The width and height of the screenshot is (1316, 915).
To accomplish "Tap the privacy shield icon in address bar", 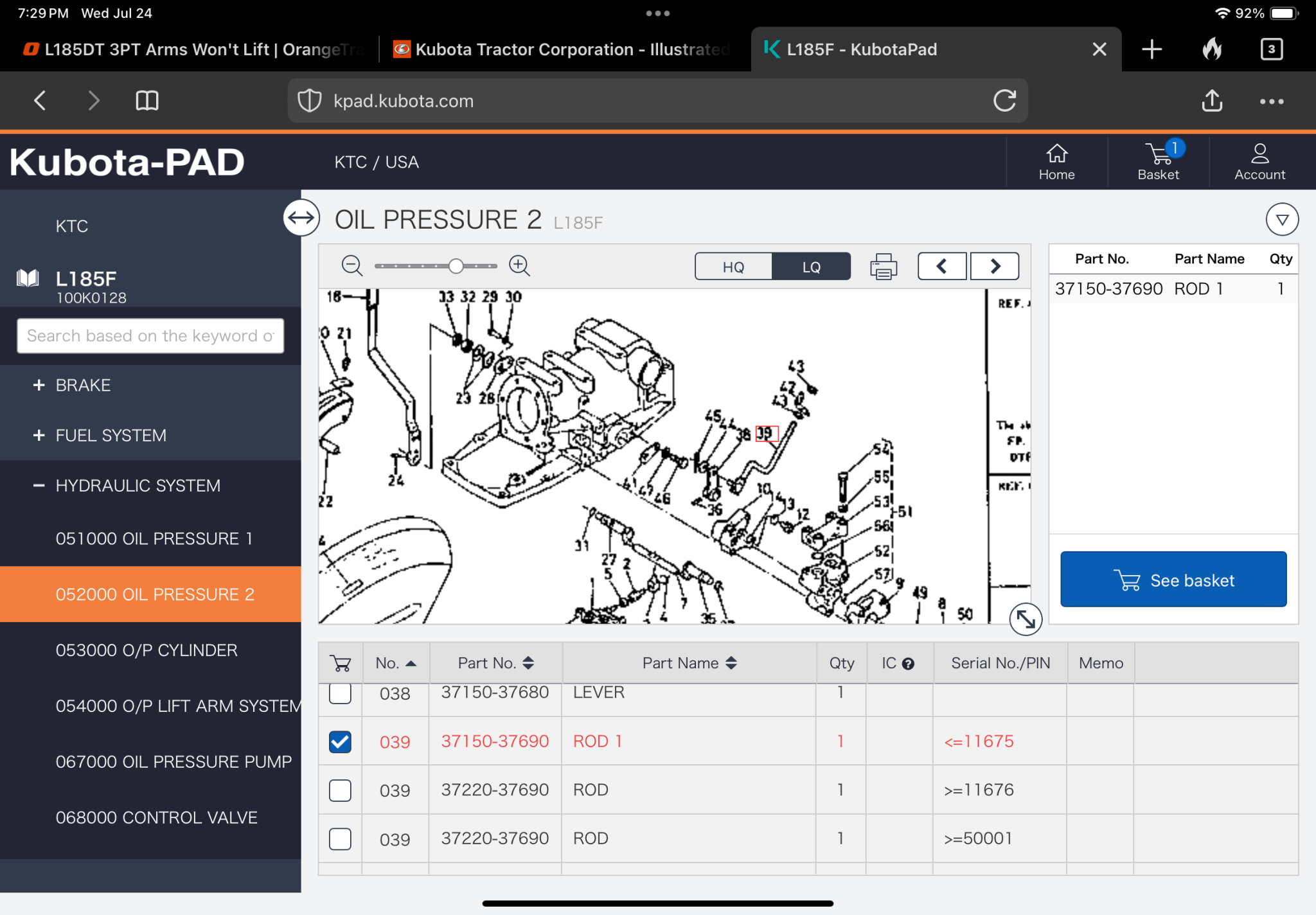I will 310,101.
